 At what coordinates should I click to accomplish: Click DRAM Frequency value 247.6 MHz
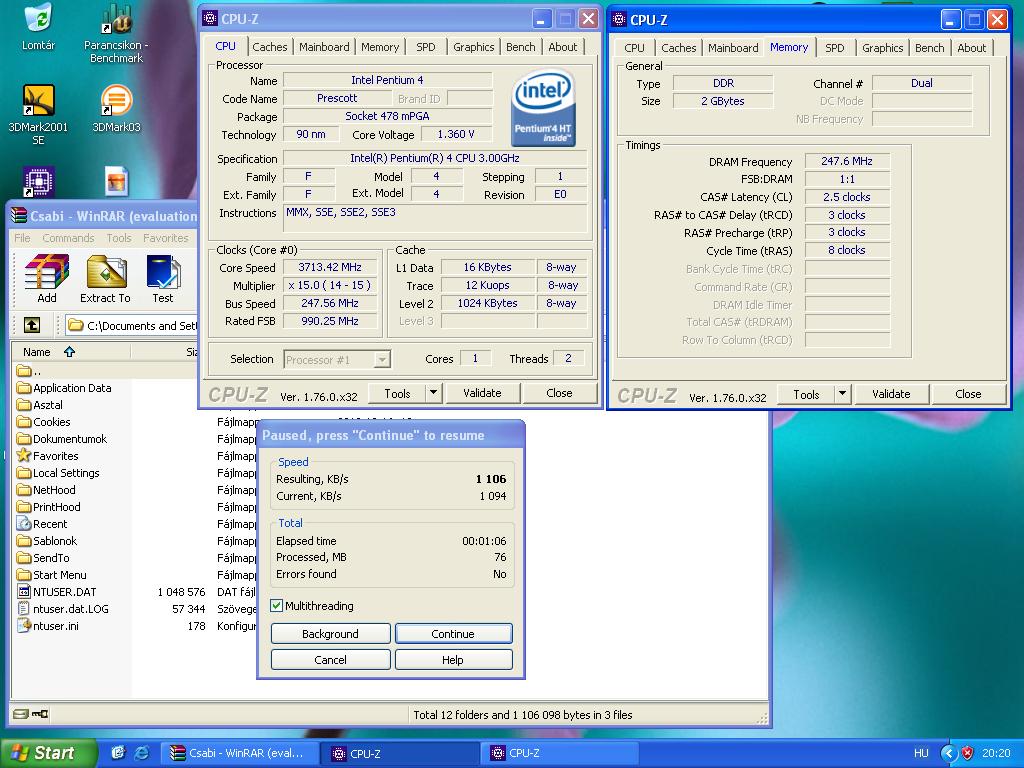[847, 161]
